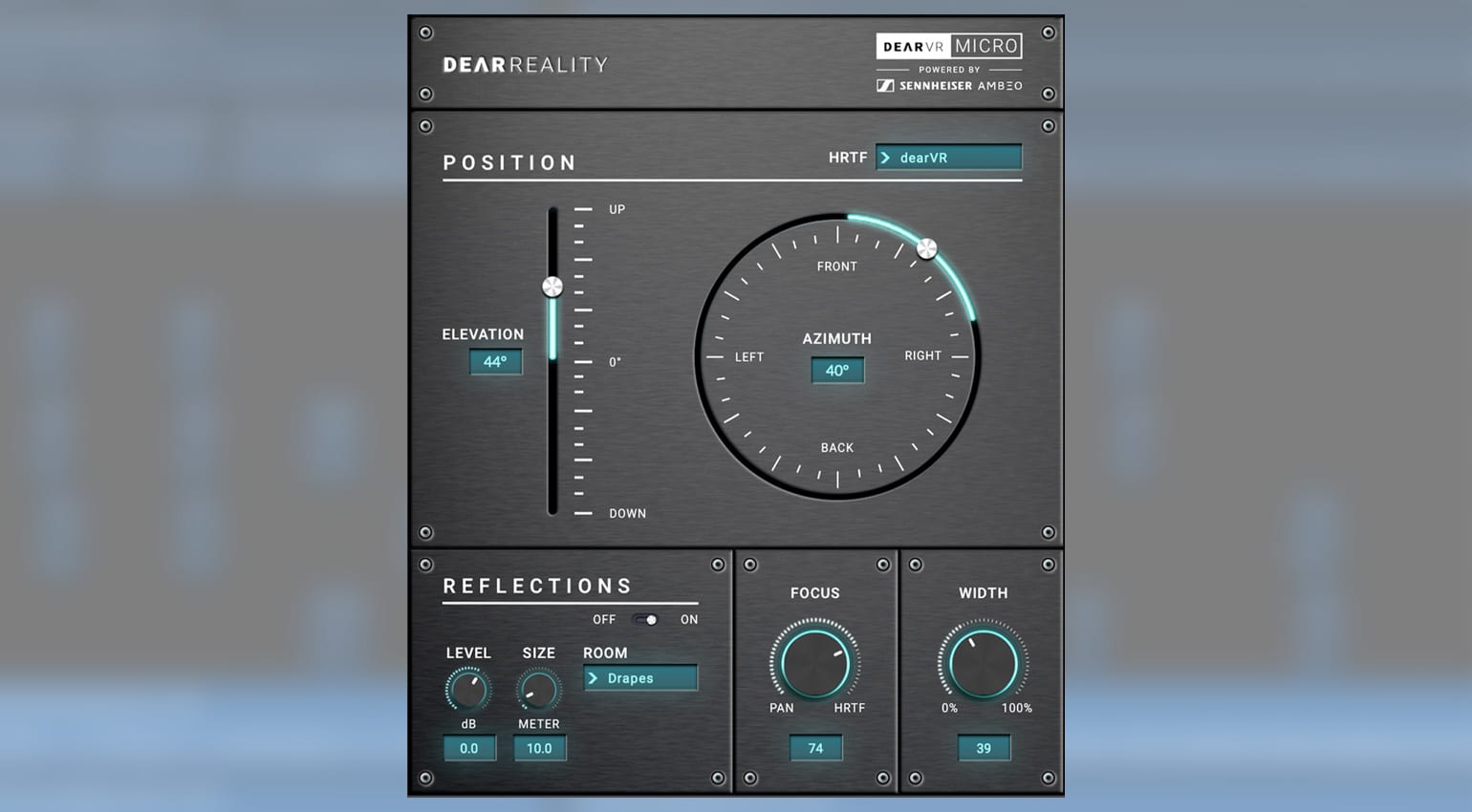Click the Width value field 39
Viewport: 1472px width, 812px height.
(984, 749)
